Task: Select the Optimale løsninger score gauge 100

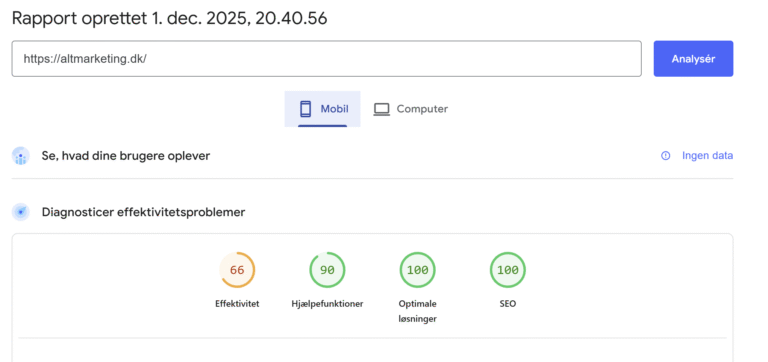Action: [417, 270]
